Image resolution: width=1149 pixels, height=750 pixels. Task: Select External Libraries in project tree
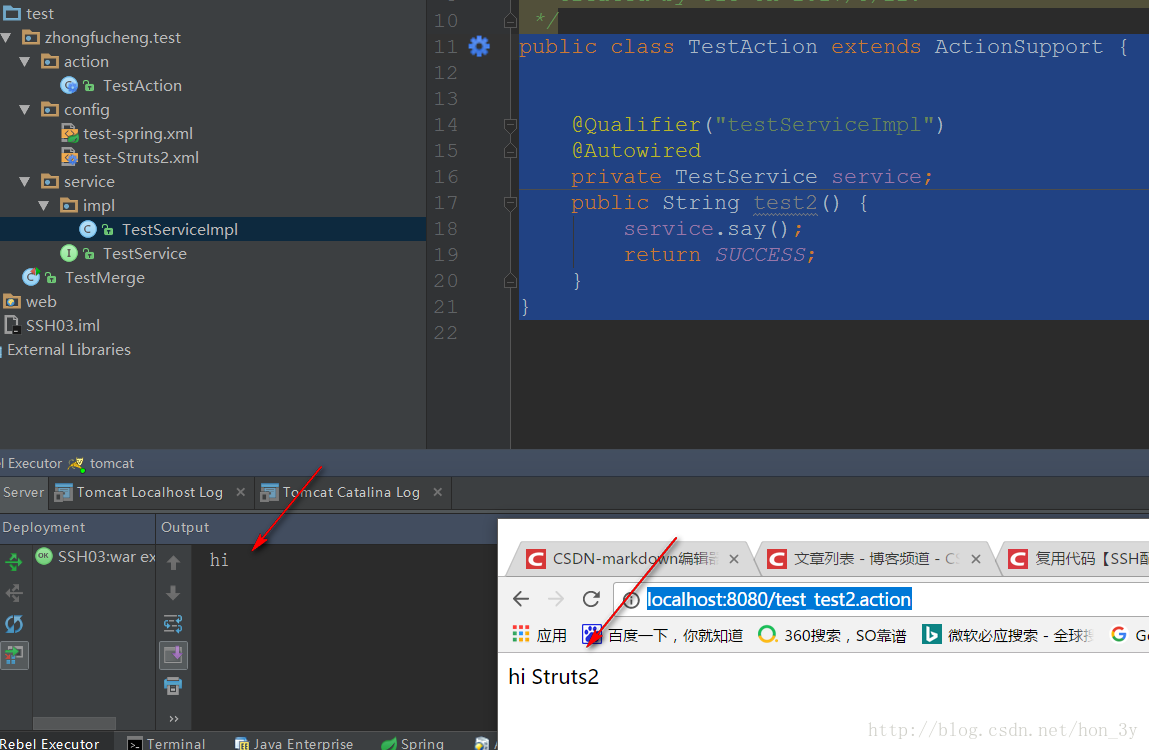[69, 350]
